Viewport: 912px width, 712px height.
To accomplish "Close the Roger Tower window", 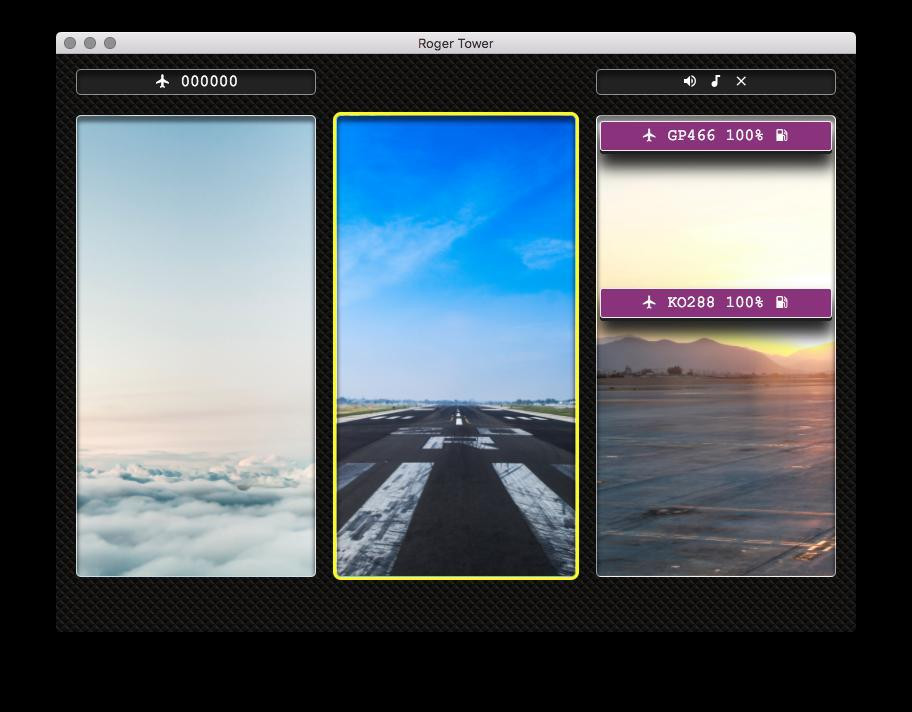I will click(70, 43).
